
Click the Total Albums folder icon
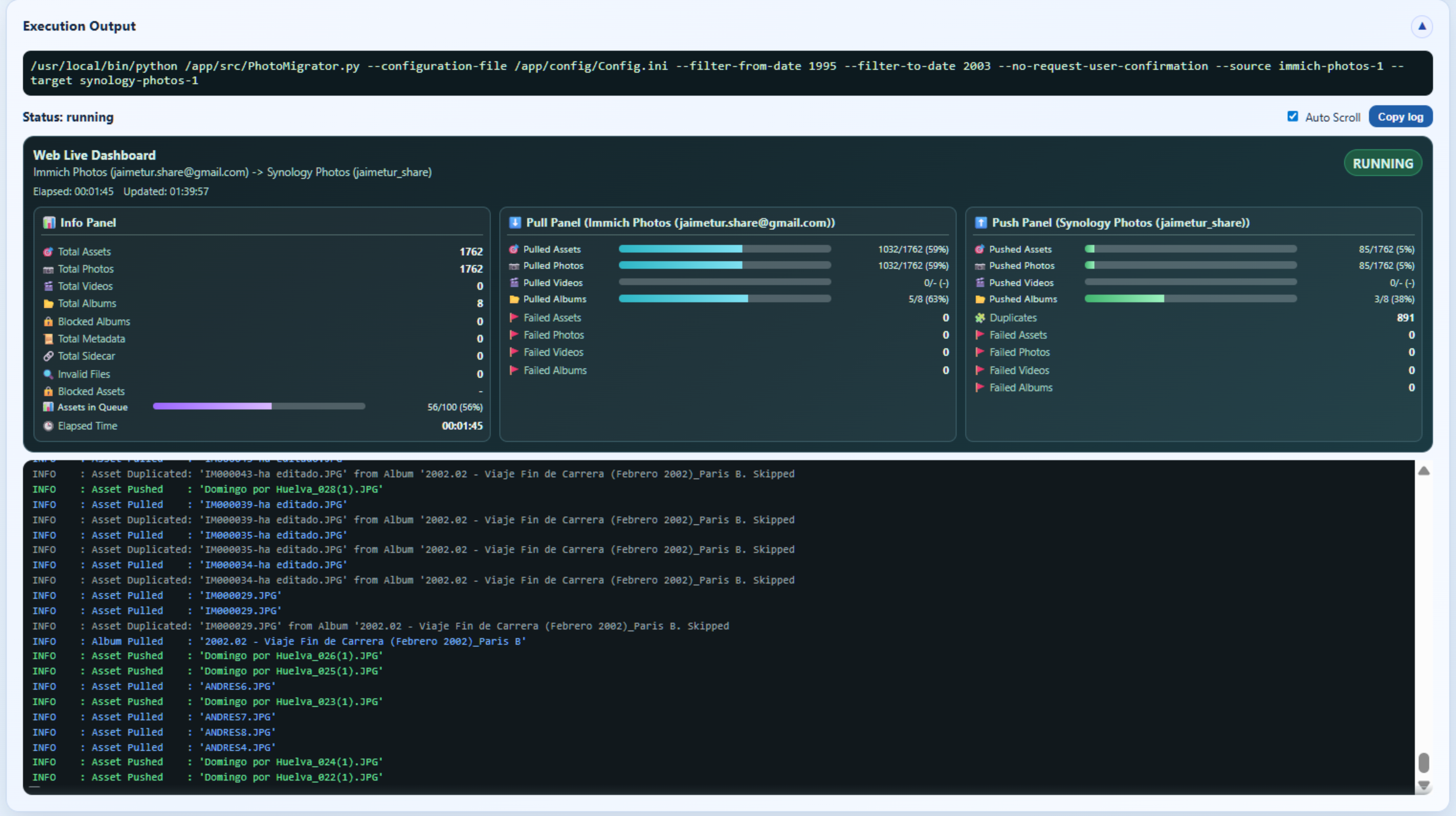tap(49, 304)
